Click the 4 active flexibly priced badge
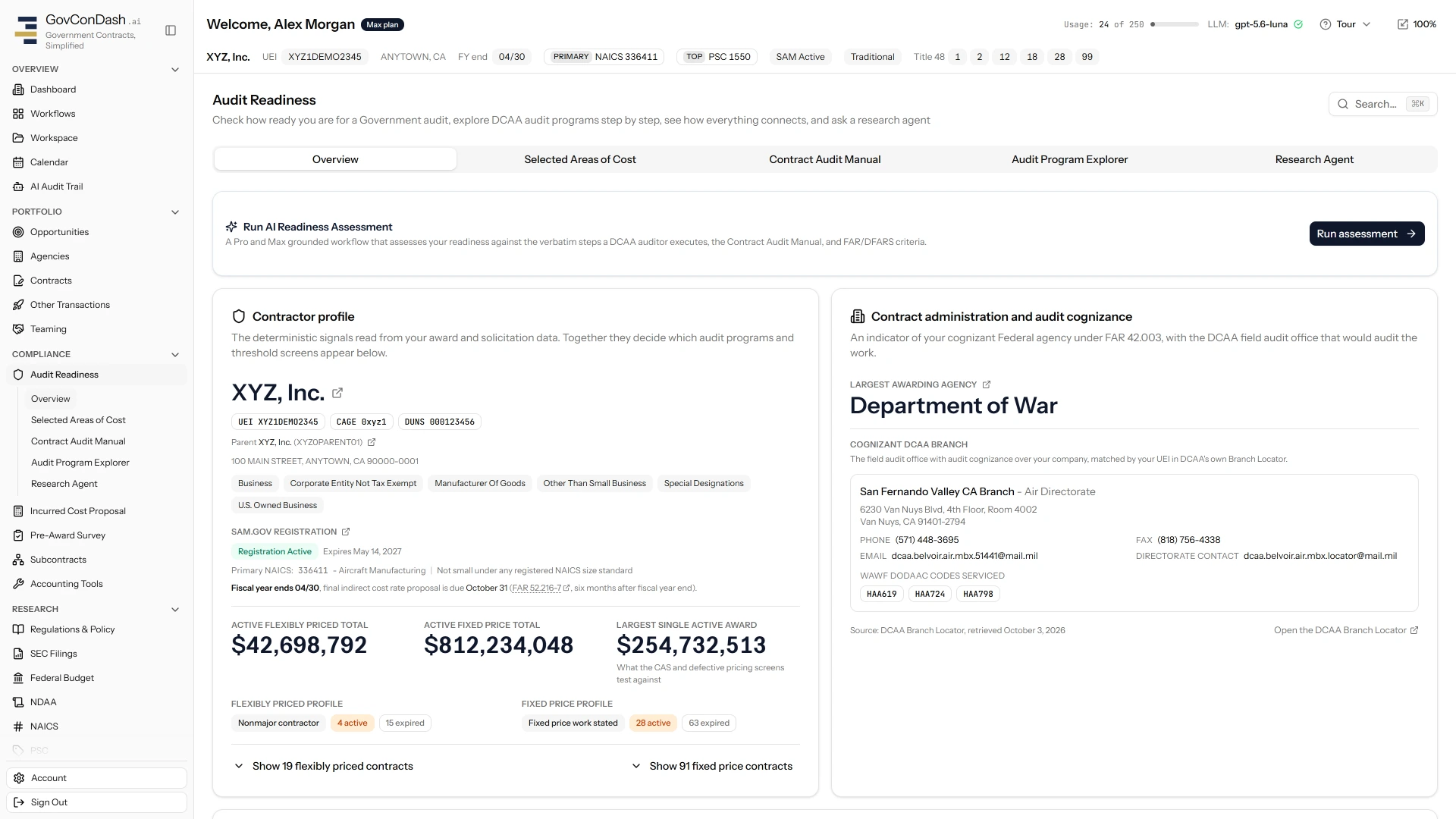This screenshot has height=819, width=1456. (352, 723)
